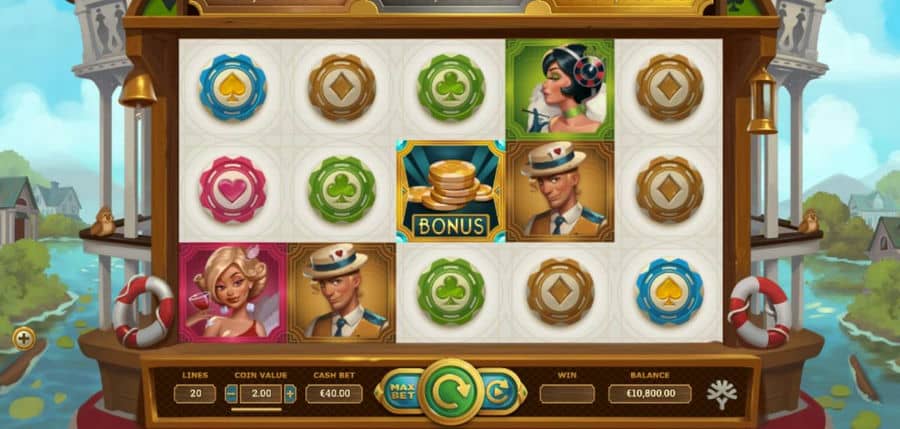The width and height of the screenshot is (900, 429).
Task: Click the brass bell on the left post
Action: [138, 89]
